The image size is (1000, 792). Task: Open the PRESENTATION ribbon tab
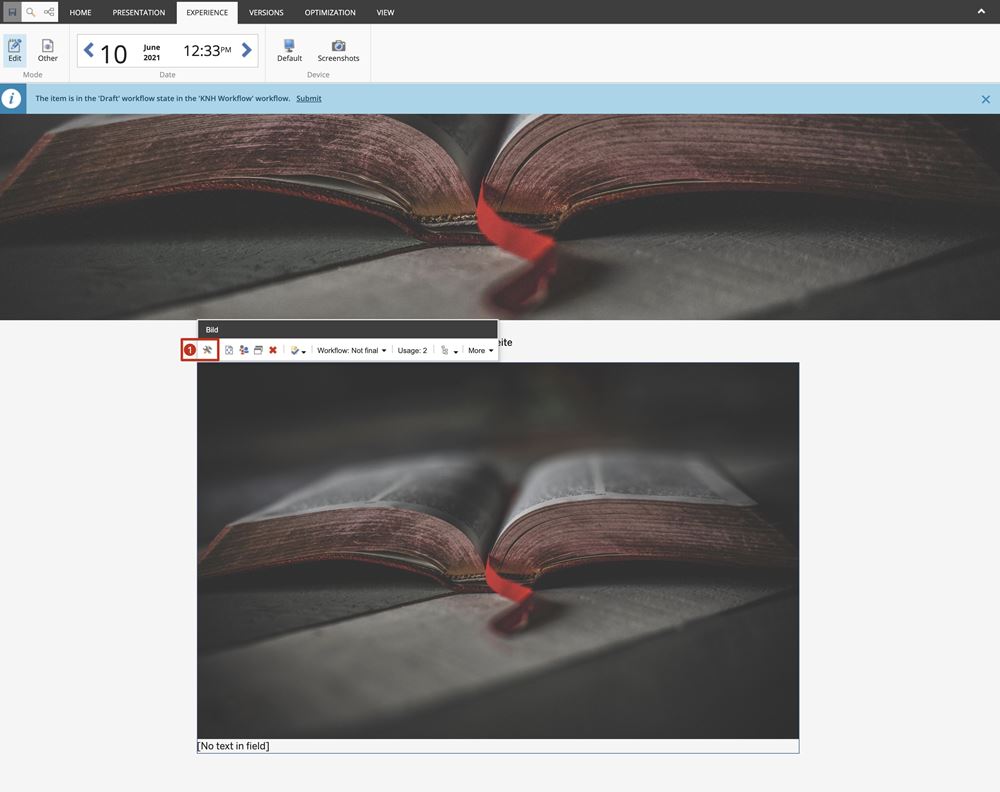click(x=139, y=13)
